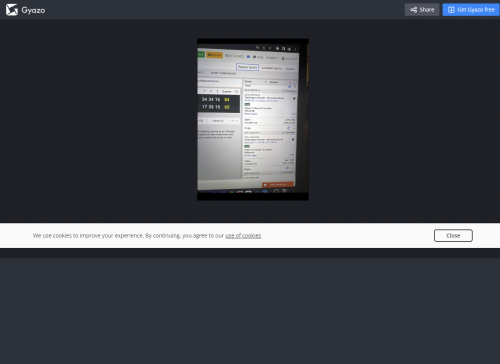Click the dark scoreboard showing 84 and 65

(x=219, y=103)
